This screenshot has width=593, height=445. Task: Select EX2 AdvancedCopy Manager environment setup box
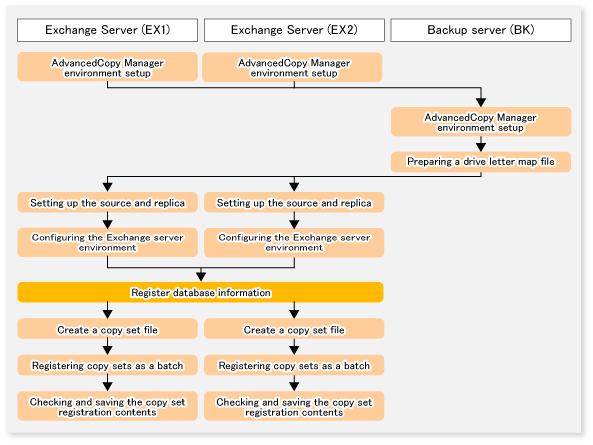pyautogui.click(x=292, y=67)
